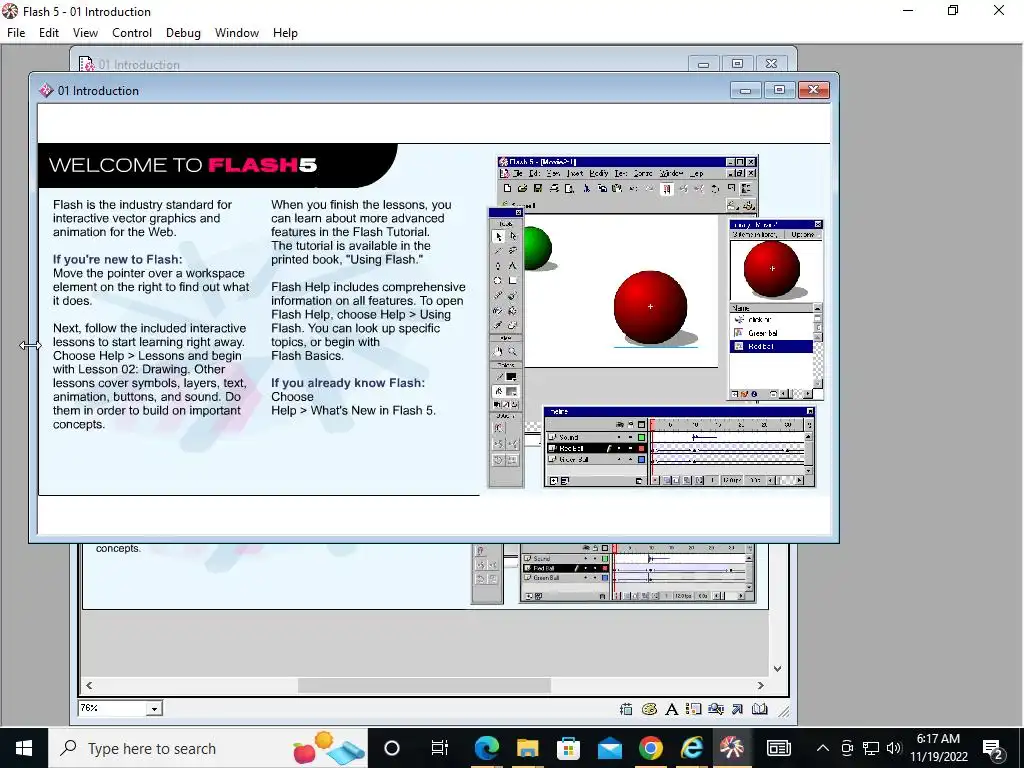Open the Windows Start menu
The width and height of the screenshot is (1024, 768).
[x=24, y=748]
